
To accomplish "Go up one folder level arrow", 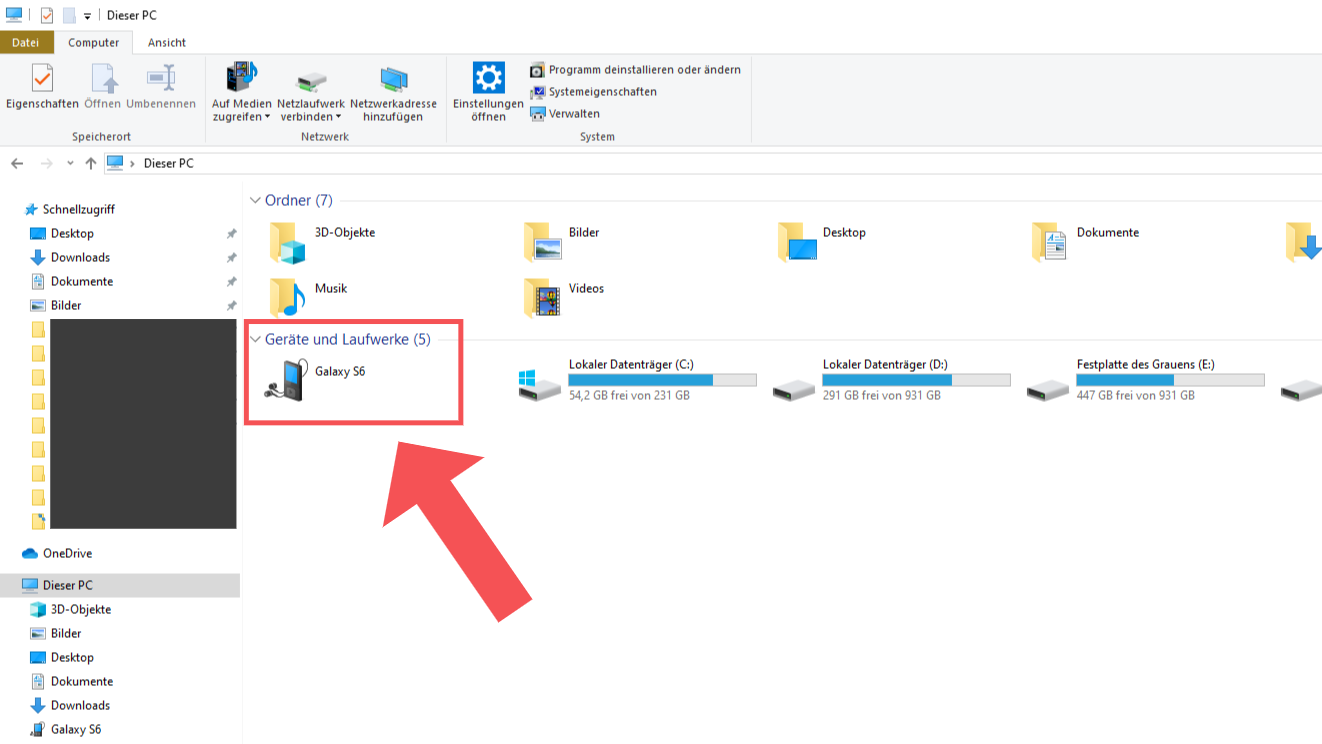I will tap(91, 163).
